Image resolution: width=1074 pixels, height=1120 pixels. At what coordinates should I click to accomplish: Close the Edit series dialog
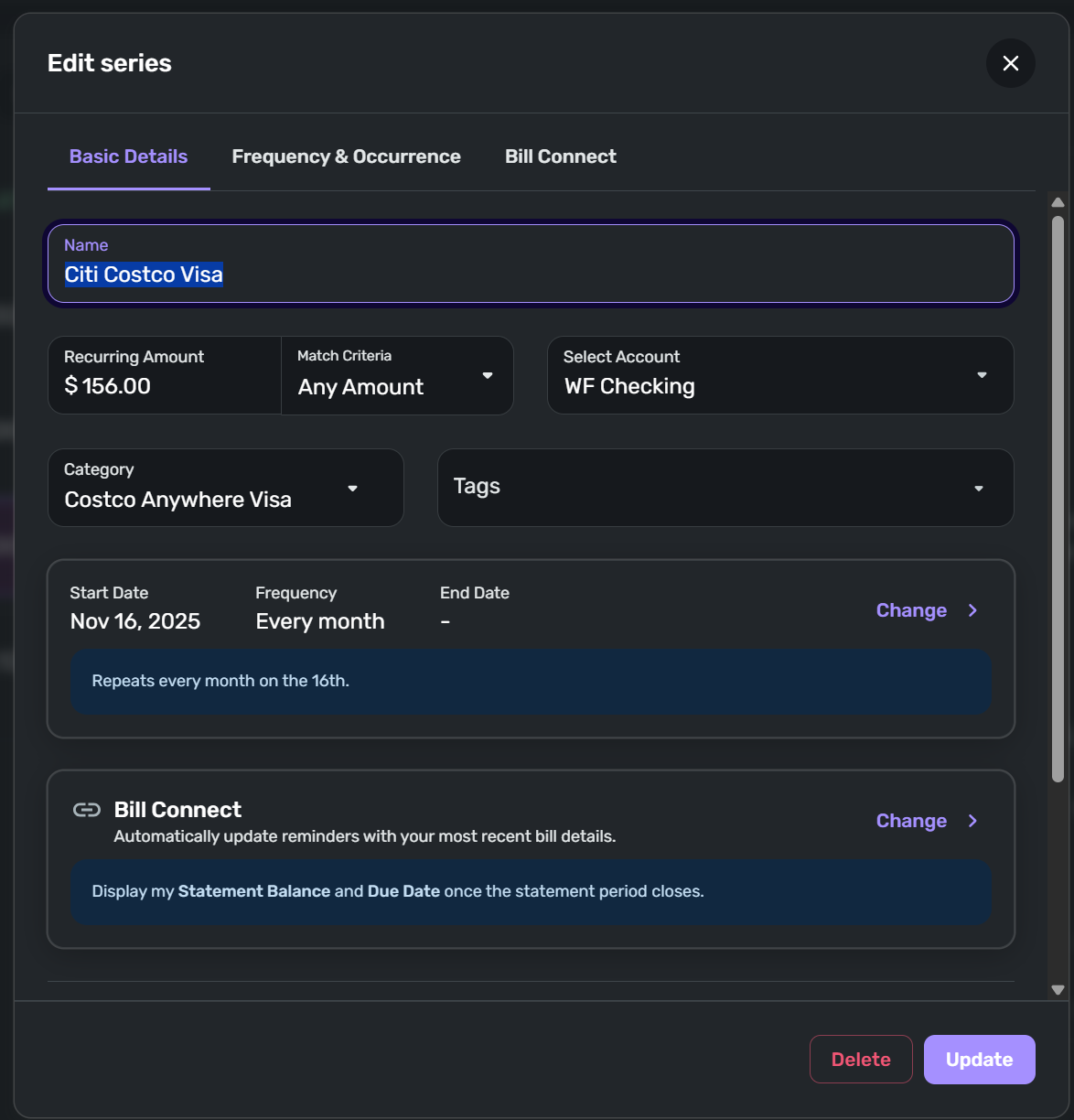coord(1010,63)
